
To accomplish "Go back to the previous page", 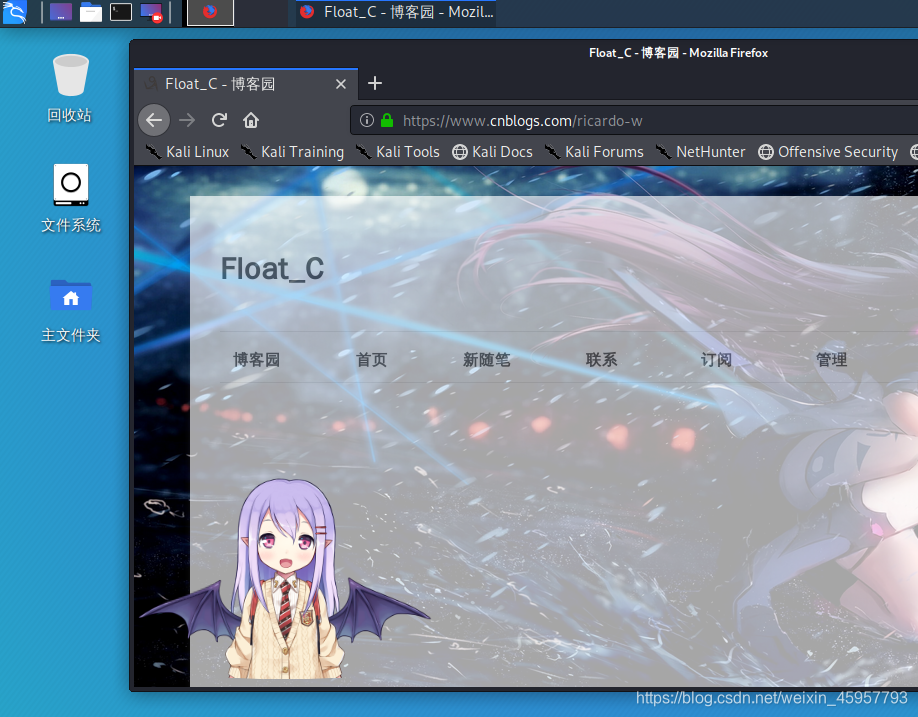I will (154, 119).
